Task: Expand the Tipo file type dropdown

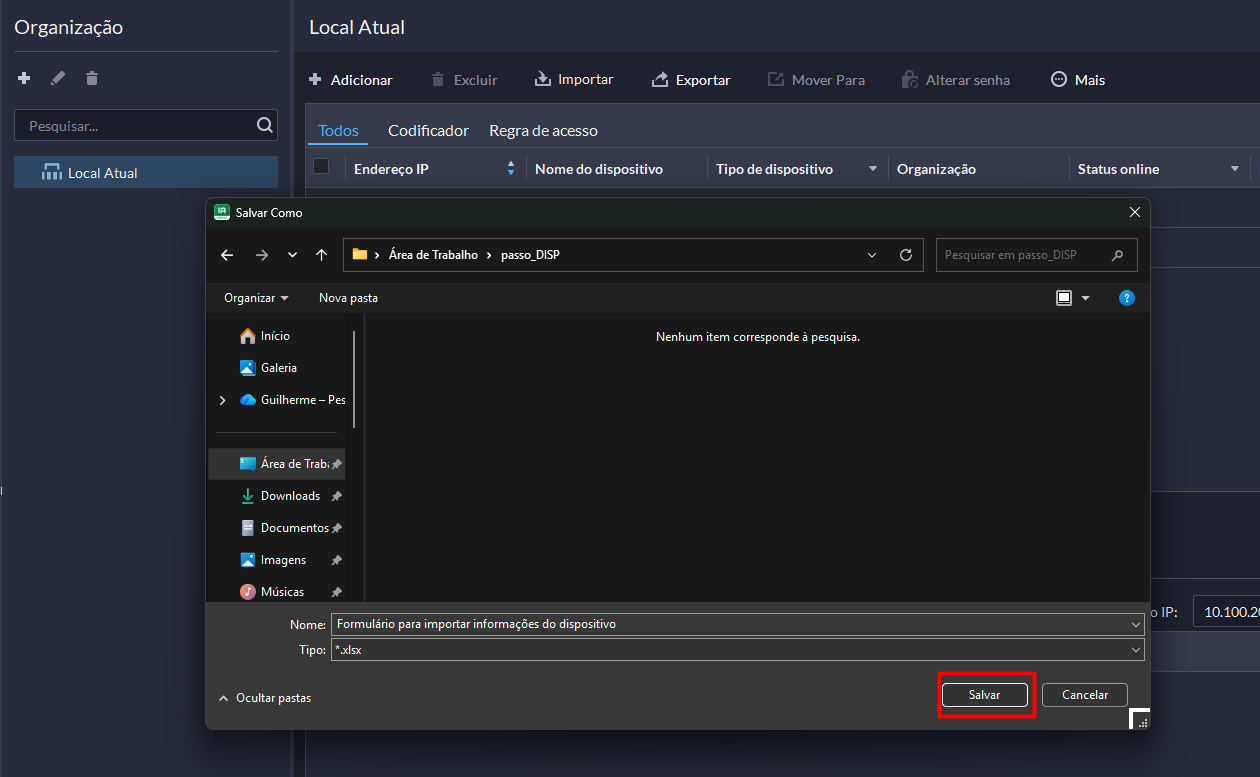Action: (x=1135, y=650)
